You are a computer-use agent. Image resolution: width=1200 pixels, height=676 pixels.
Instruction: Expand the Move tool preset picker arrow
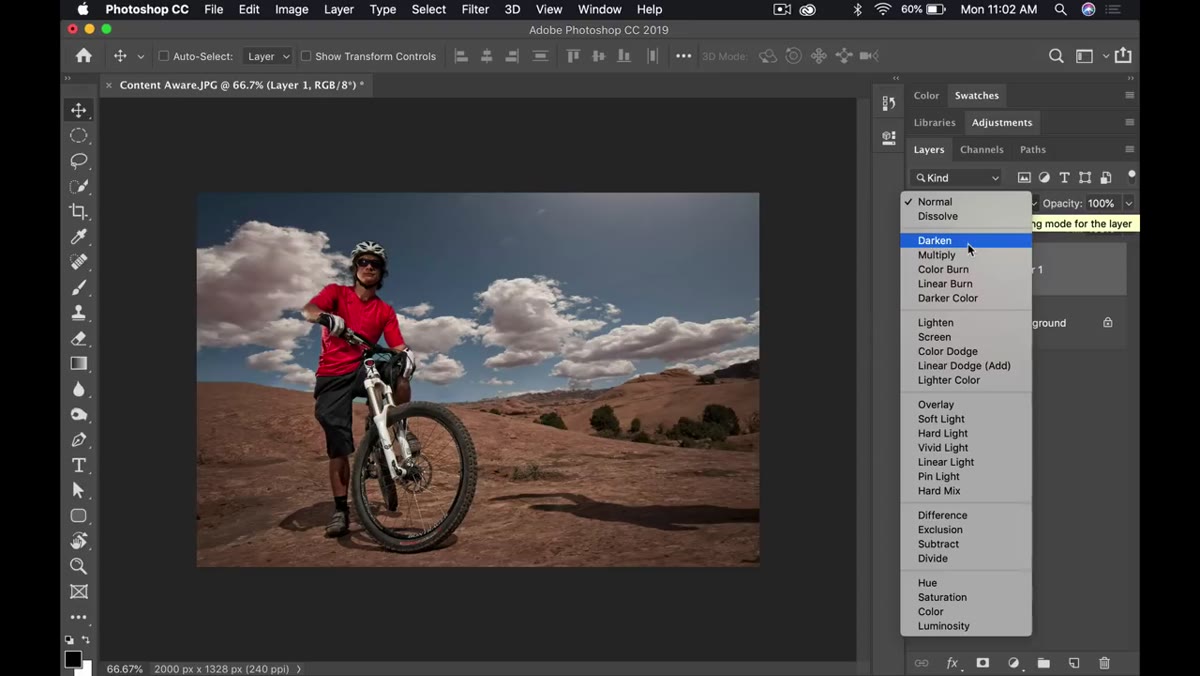140,57
